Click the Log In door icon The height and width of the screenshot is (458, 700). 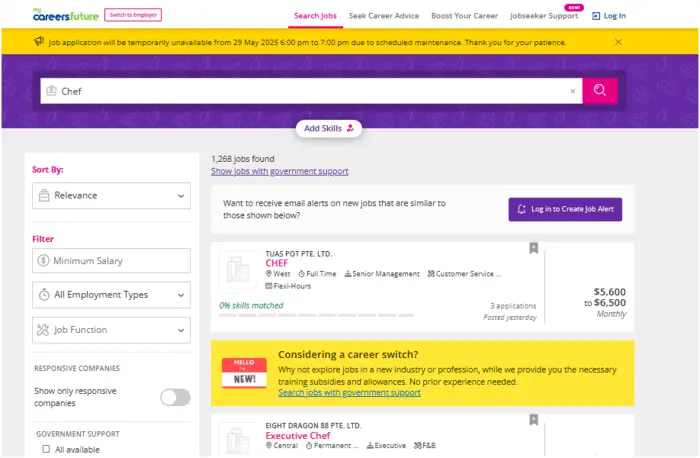(596, 16)
